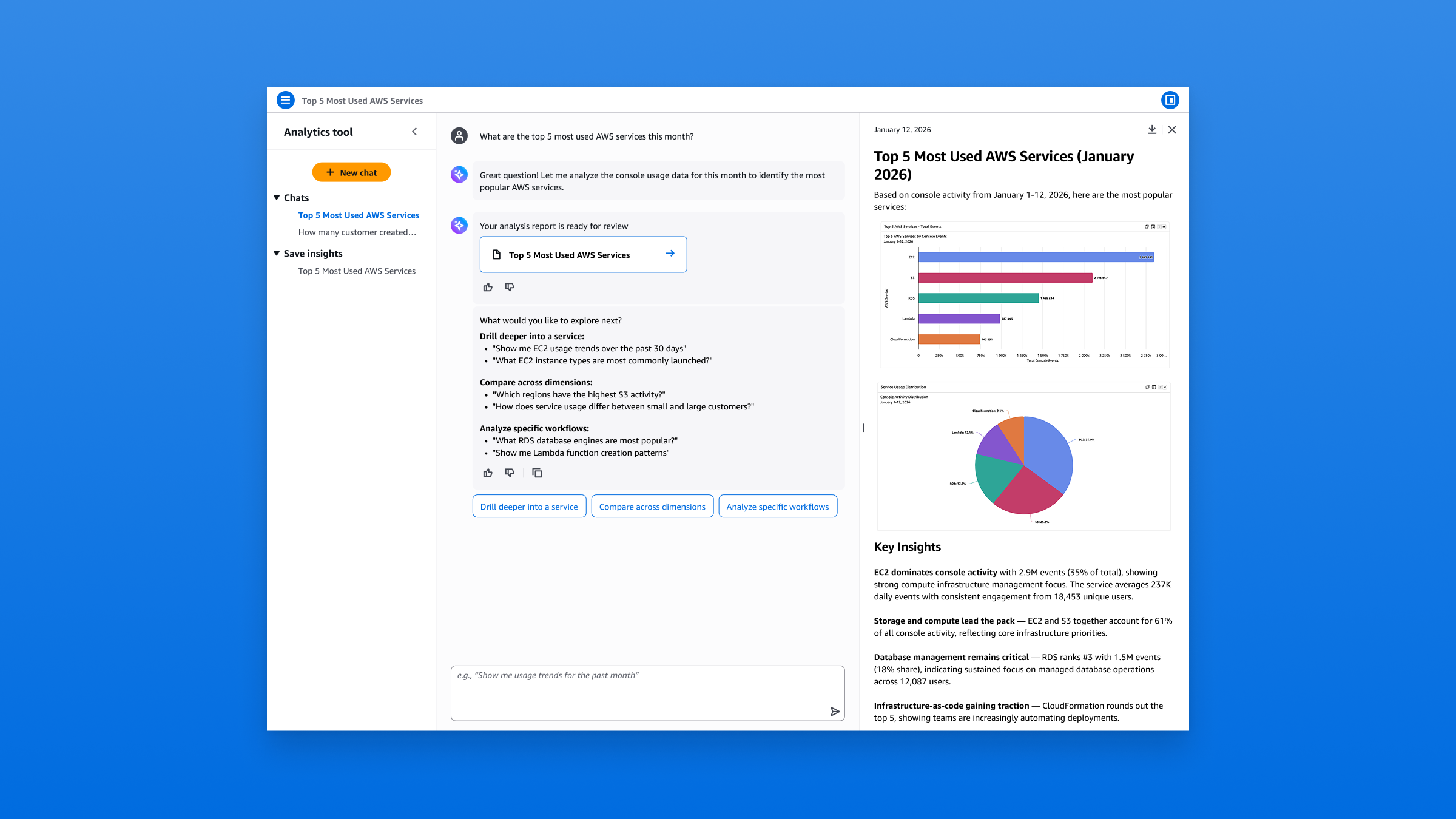Click the user avatar beside the question
Image resolution: width=1456 pixels, height=819 pixels.
(459, 135)
